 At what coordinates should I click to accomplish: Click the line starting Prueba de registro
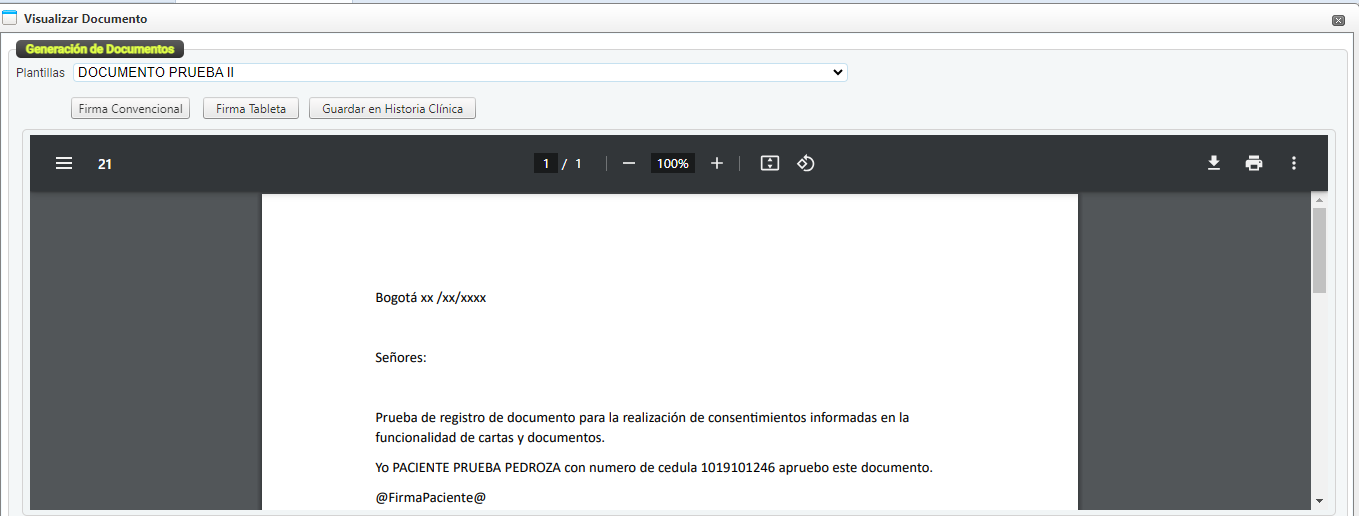tap(642, 418)
